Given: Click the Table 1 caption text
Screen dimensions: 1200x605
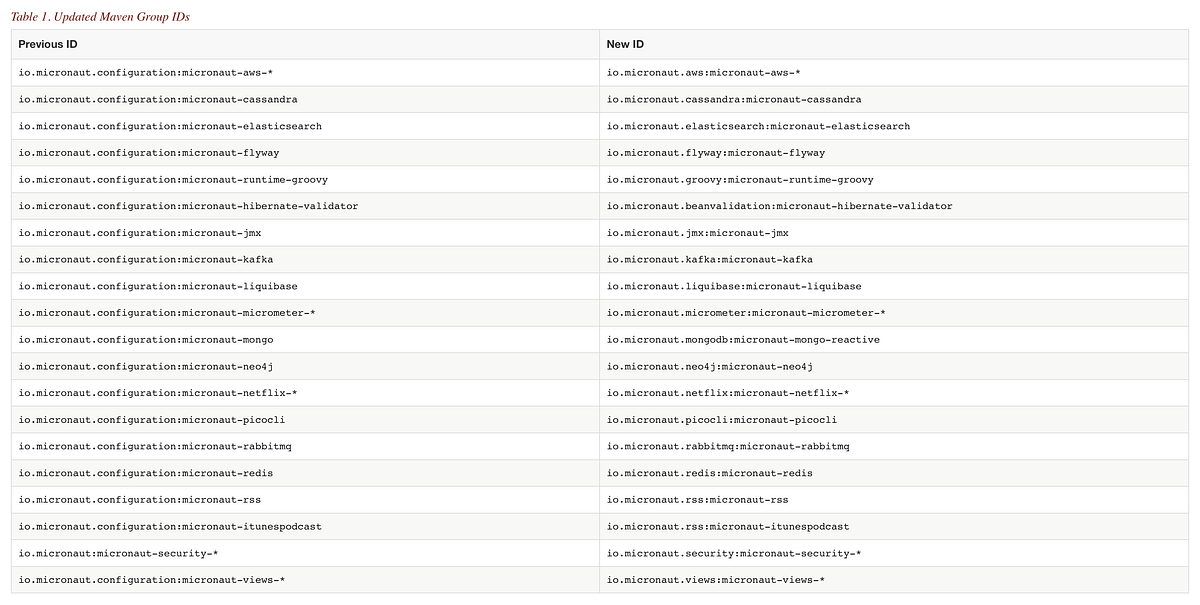Looking at the screenshot, I should 100,16.
